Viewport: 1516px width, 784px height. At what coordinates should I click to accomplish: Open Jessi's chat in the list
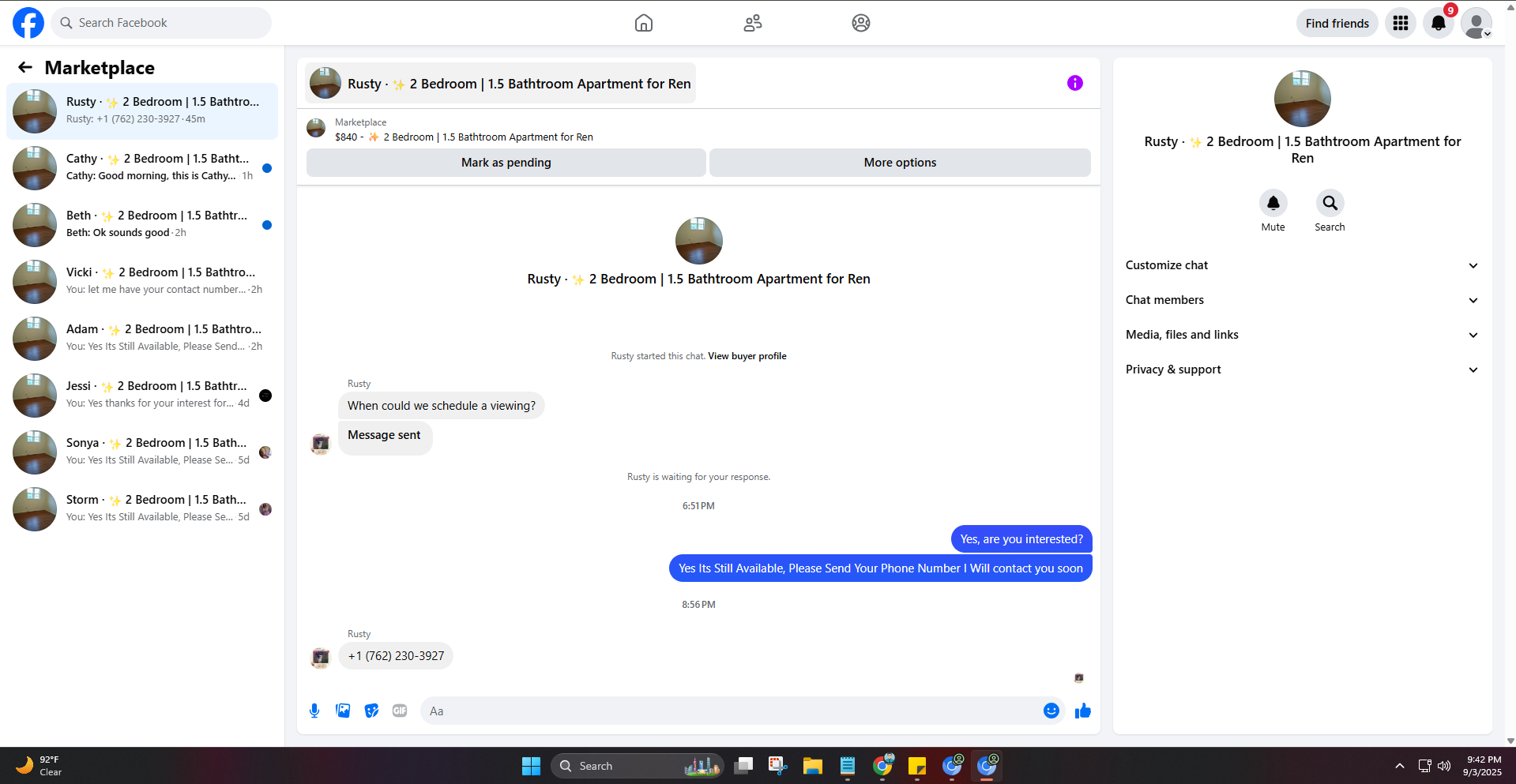click(142, 396)
